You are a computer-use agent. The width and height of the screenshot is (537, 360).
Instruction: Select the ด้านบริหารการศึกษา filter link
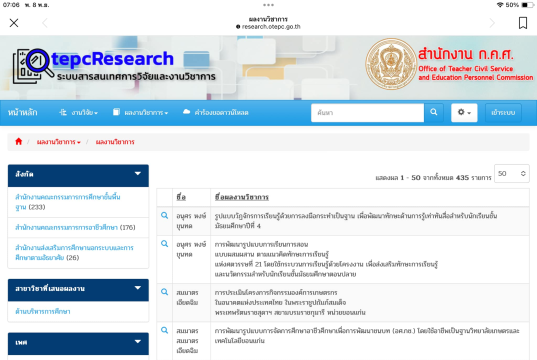click(43, 311)
